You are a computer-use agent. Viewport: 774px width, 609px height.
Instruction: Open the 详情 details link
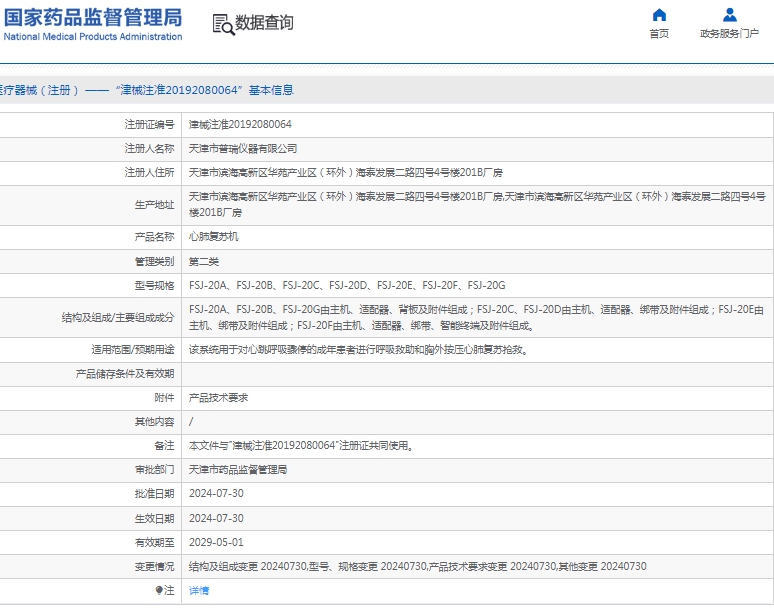click(199, 590)
